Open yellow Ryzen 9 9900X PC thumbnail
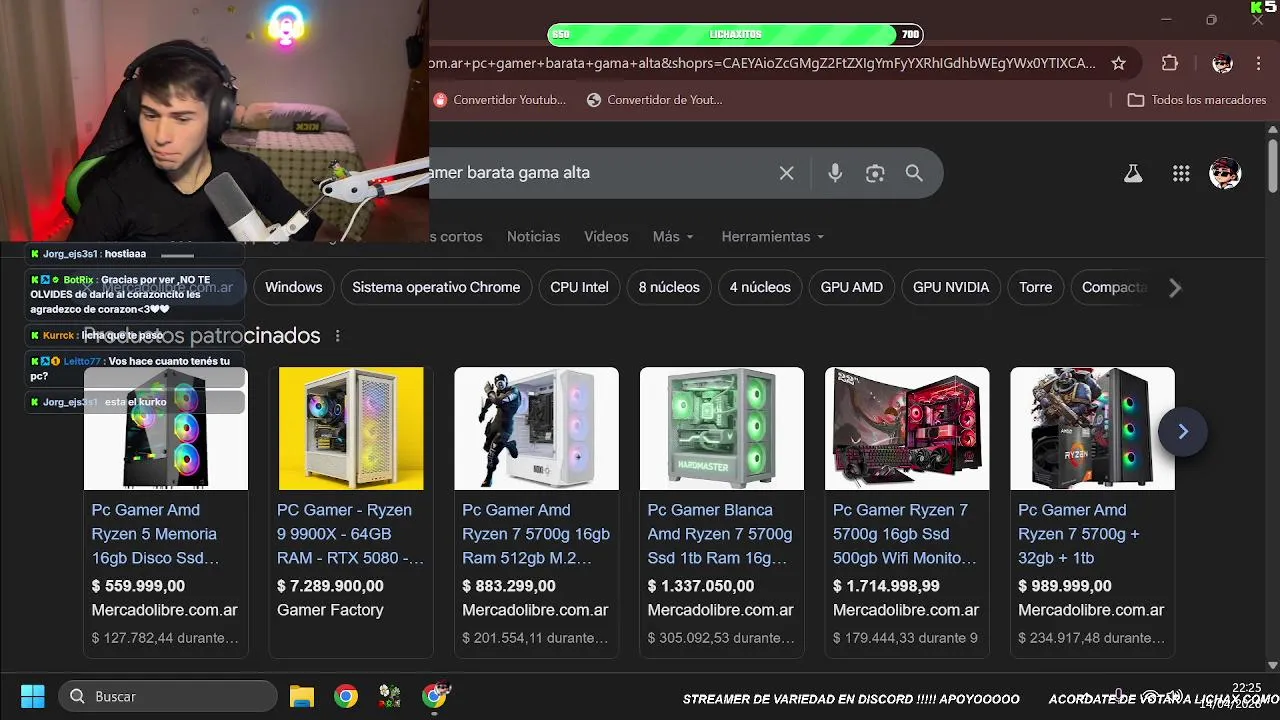 pos(351,428)
